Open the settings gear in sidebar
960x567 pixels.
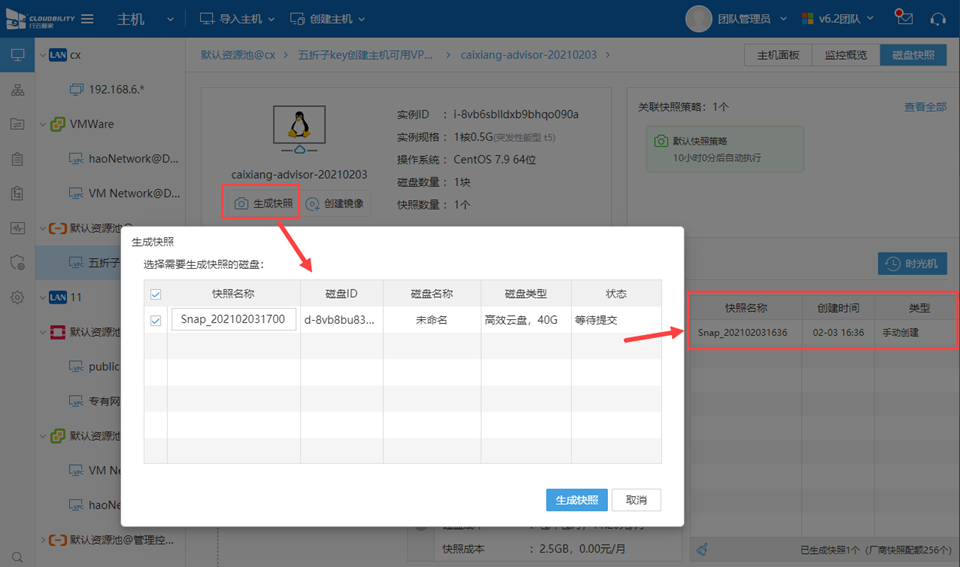[x=17, y=297]
